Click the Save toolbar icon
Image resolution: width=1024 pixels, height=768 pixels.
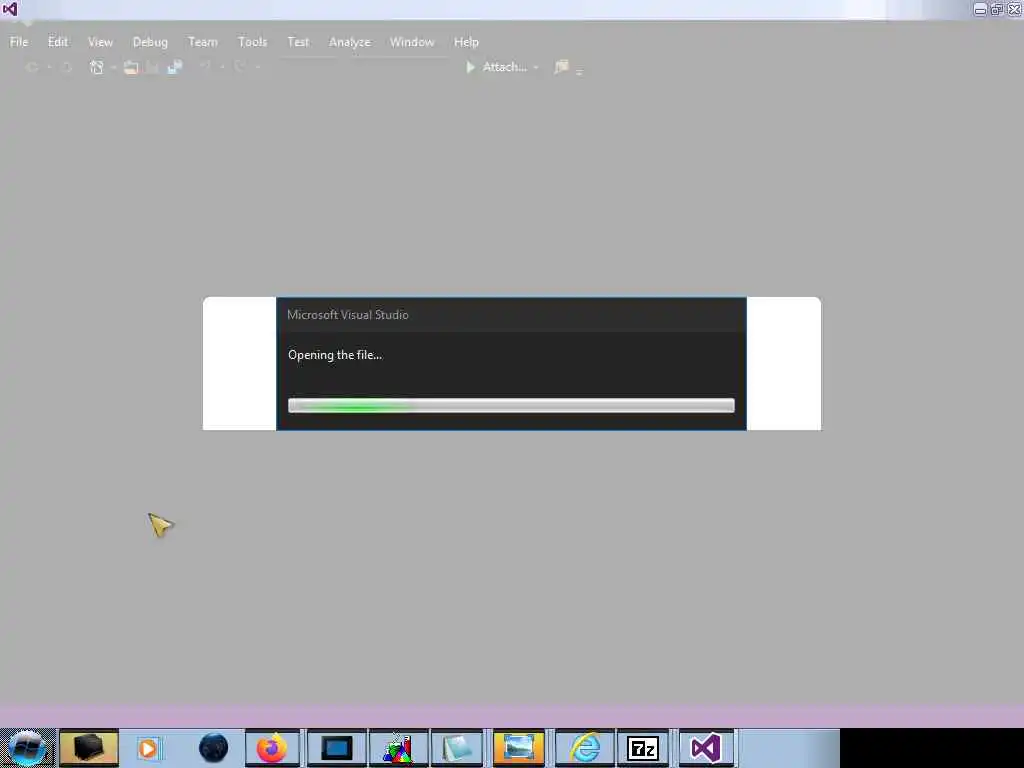[152, 67]
